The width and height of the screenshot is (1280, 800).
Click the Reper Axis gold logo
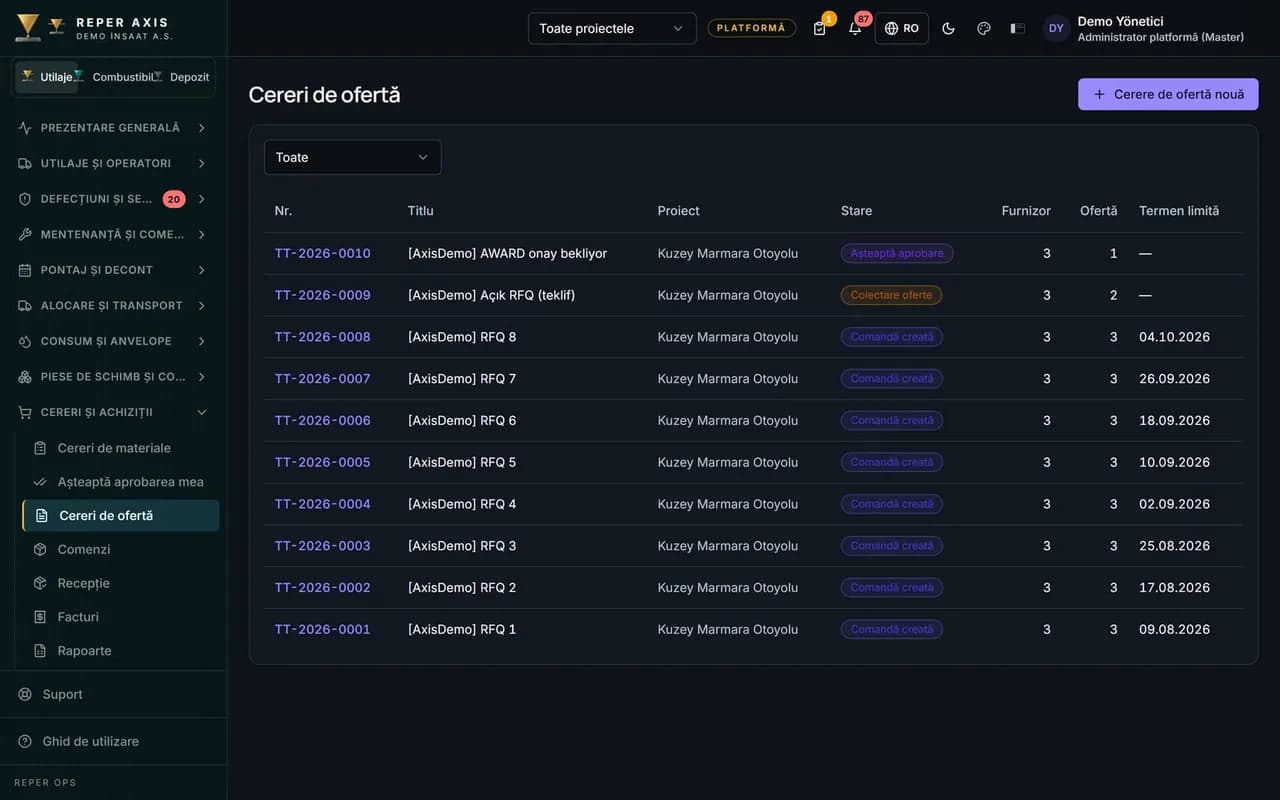(28, 28)
